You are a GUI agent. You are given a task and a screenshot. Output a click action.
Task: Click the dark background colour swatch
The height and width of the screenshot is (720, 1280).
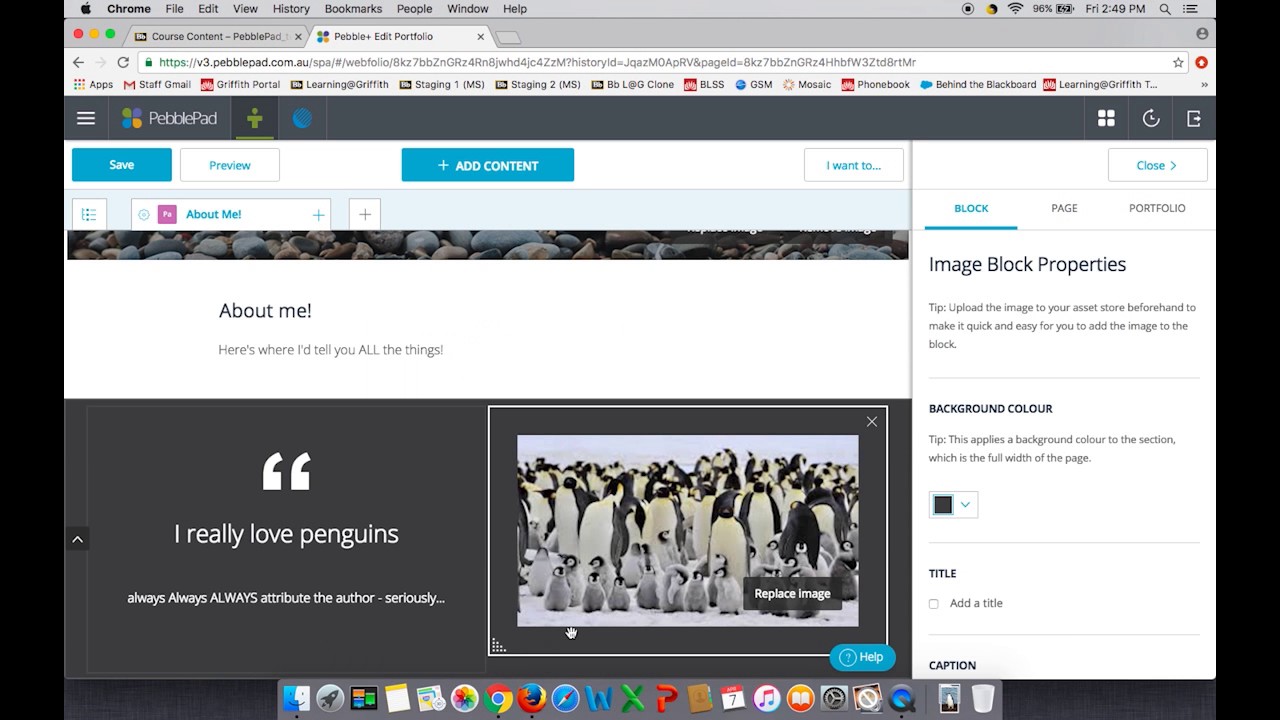(943, 505)
